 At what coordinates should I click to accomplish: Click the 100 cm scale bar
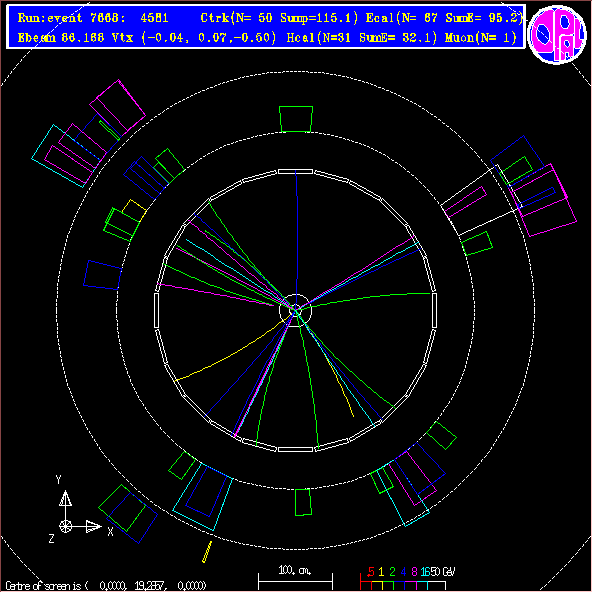click(x=295, y=581)
